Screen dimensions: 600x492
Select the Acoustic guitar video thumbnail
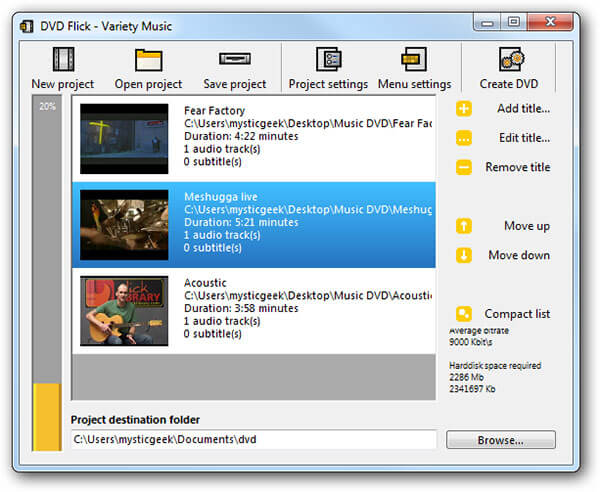pyautogui.click(x=124, y=311)
